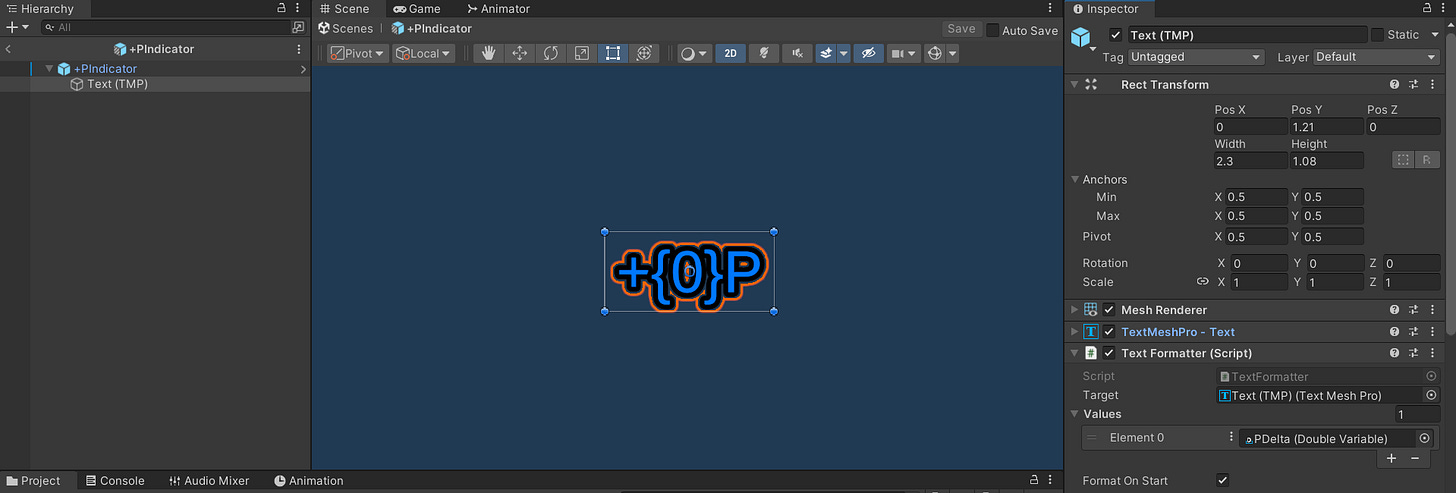The image size is (1456, 493).
Task: Collapse the Rect Transform component
Action: pos(1075,85)
